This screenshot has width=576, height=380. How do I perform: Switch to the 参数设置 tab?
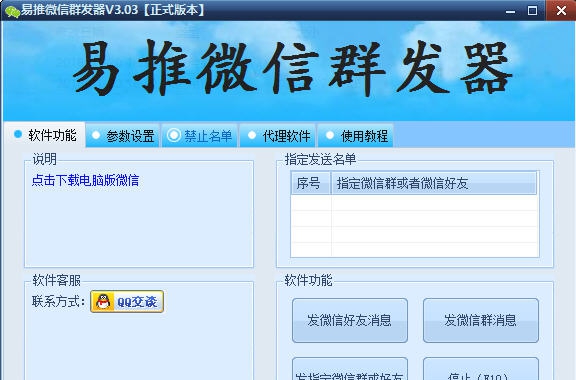click(123, 136)
